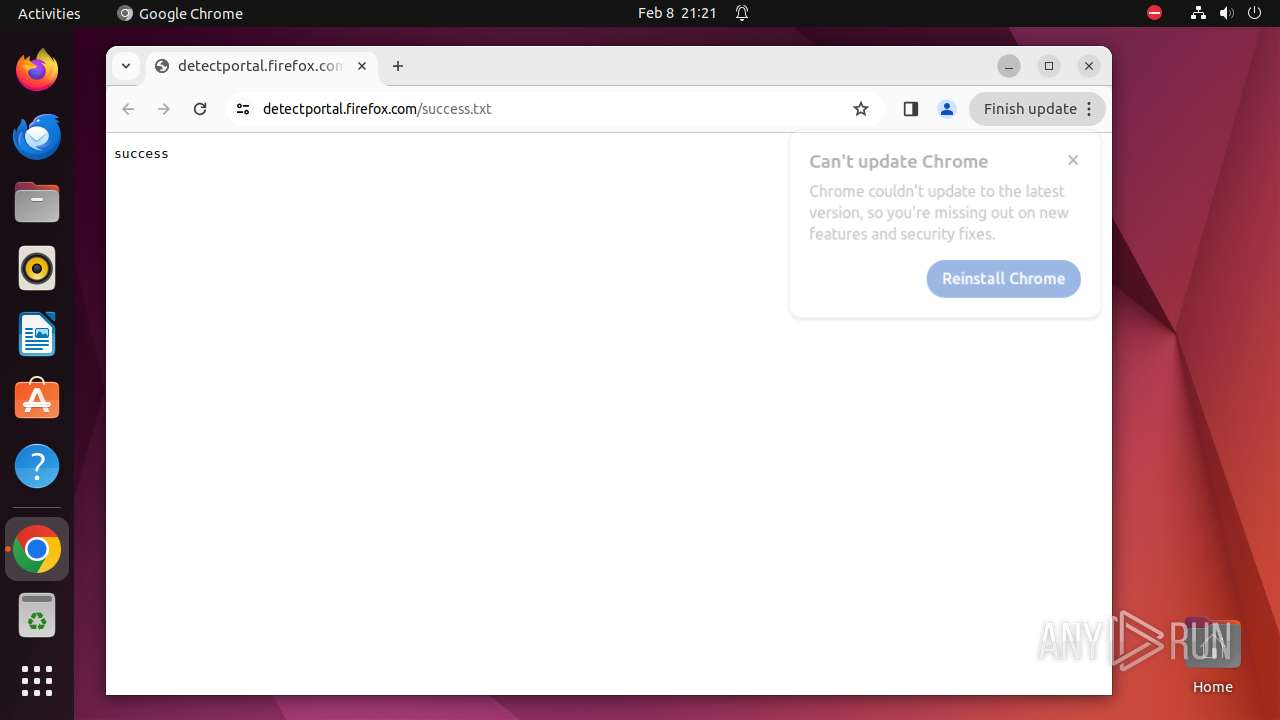Click the Finish update button

1038,109
